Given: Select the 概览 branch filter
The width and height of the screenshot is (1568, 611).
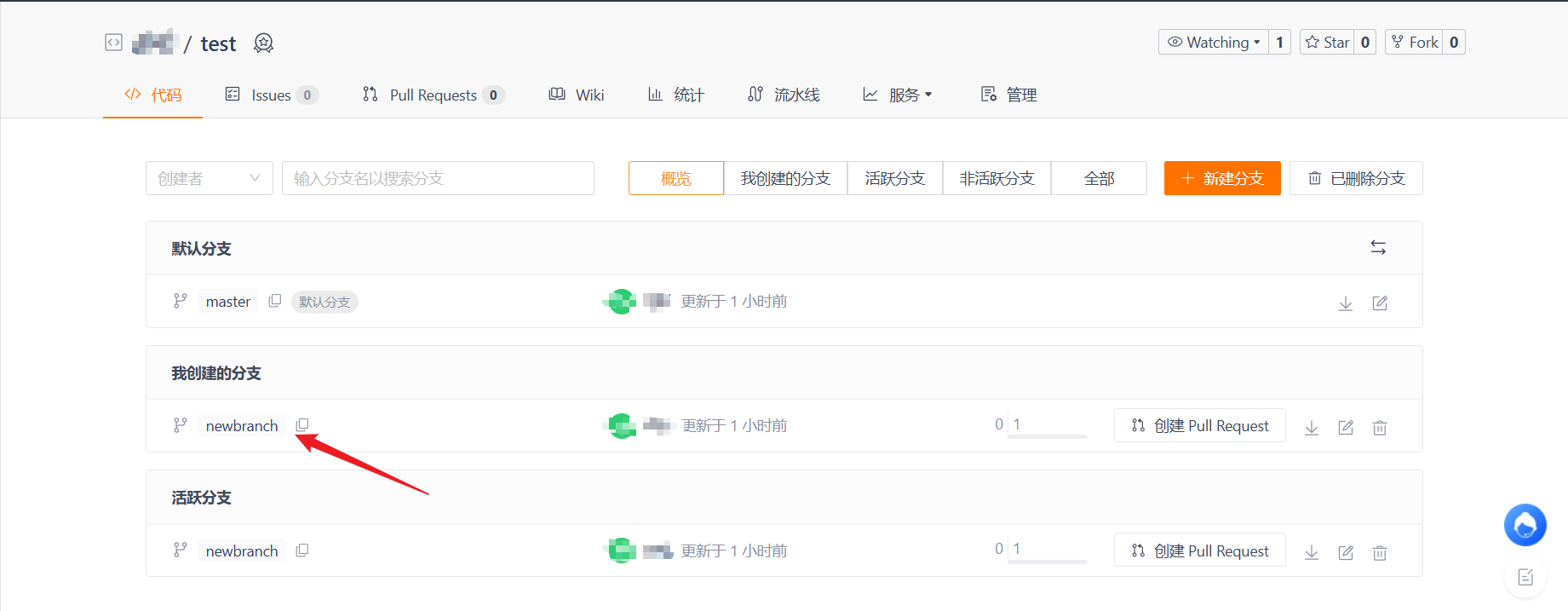Looking at the screenshot, I should [x=676, y=179].
